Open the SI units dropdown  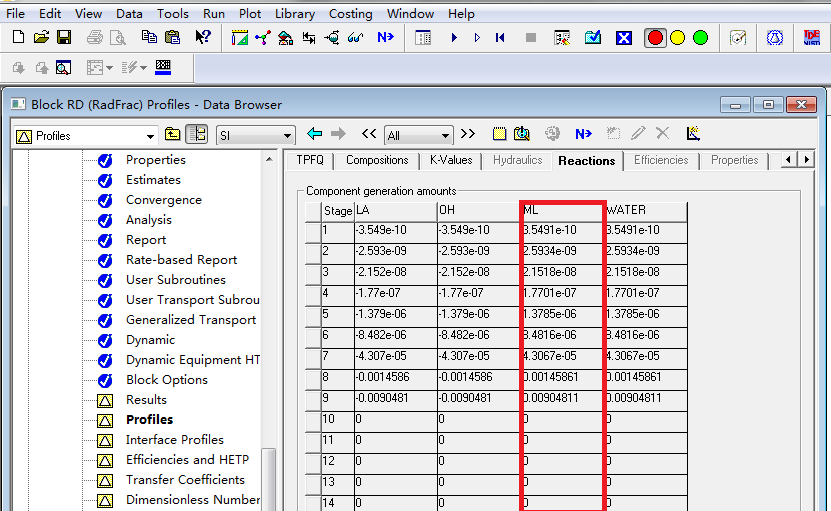(288, 136)
